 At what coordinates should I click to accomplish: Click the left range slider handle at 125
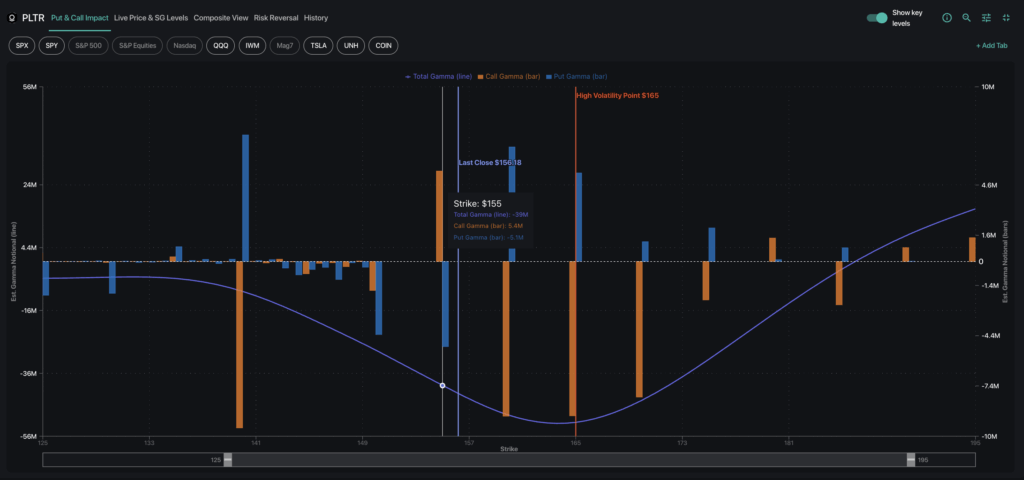(x=227, y=459)
